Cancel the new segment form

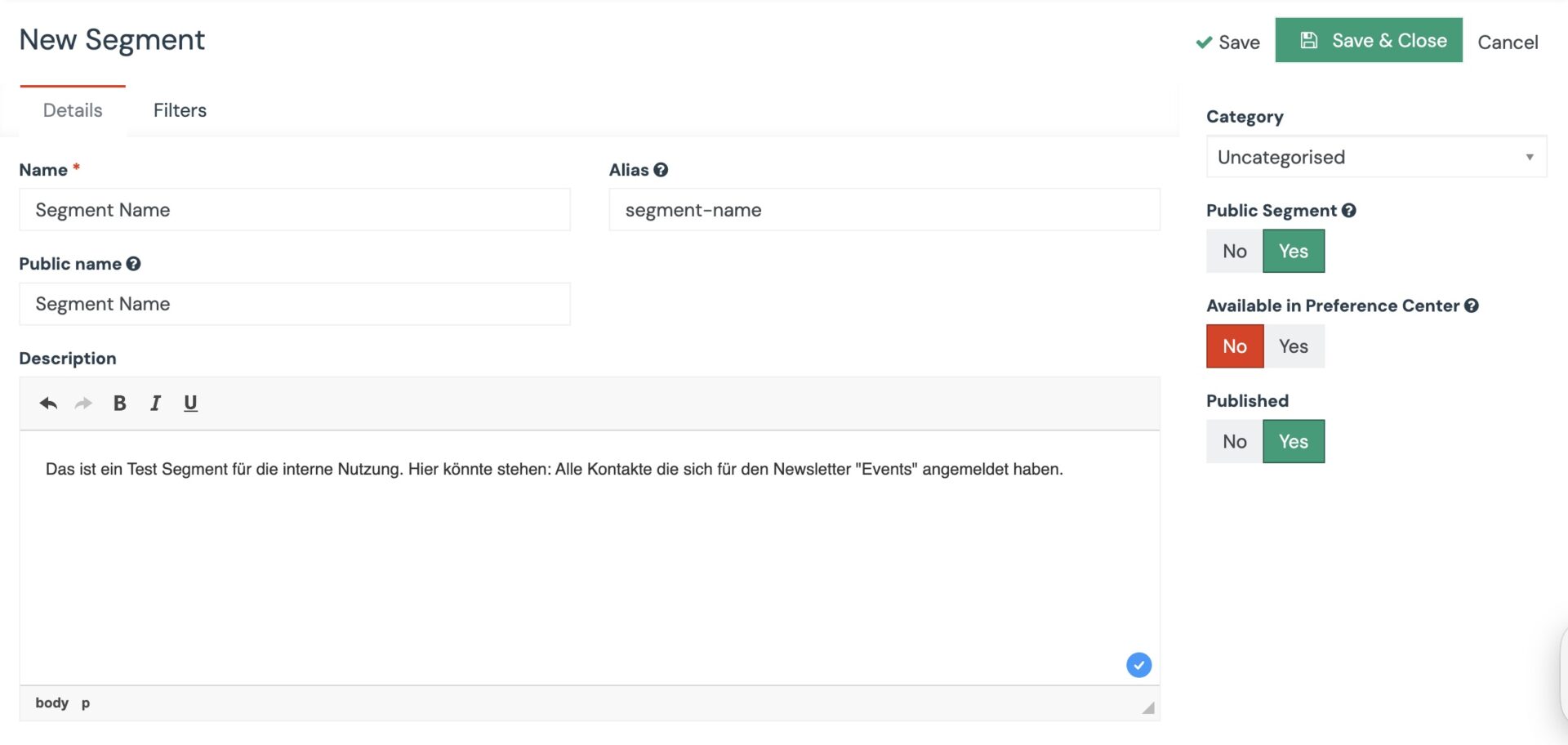1507,42
